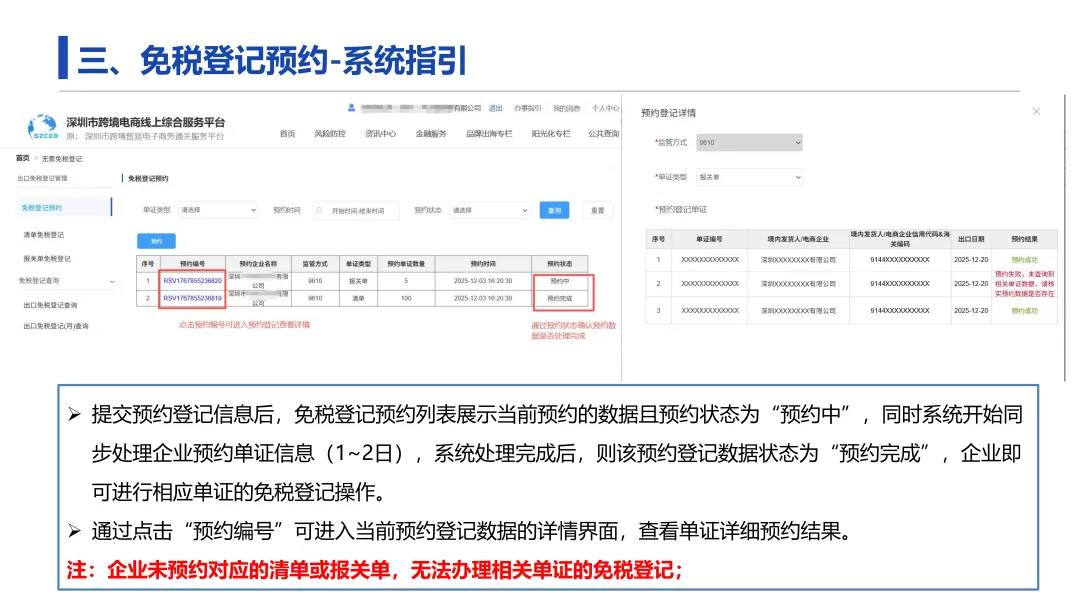Click the 重置 reset button
The image size is (1080, 608).
point(598,210)
